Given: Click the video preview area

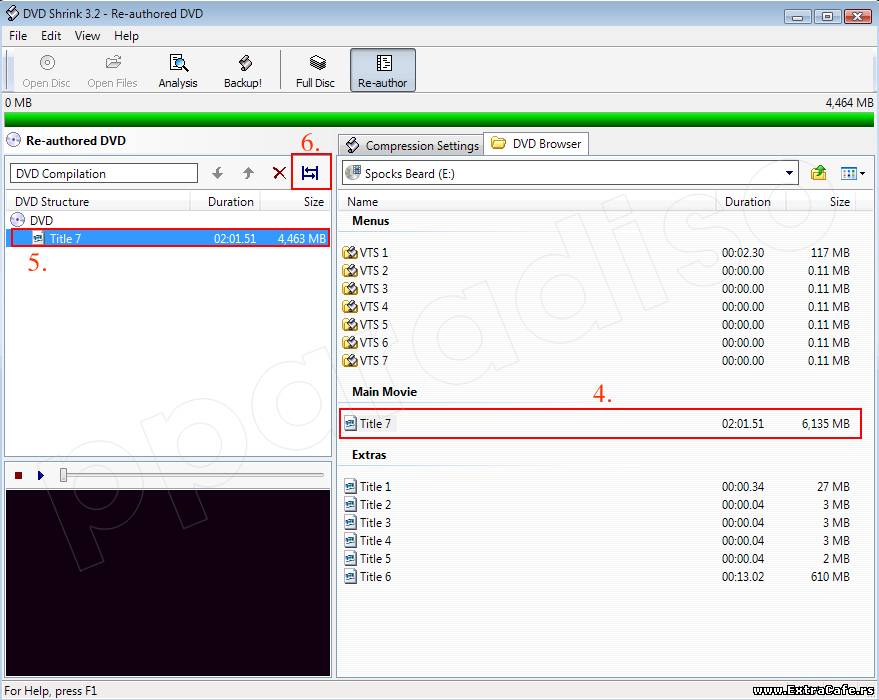Looking at the screenshot, I should tap(168, 583).
